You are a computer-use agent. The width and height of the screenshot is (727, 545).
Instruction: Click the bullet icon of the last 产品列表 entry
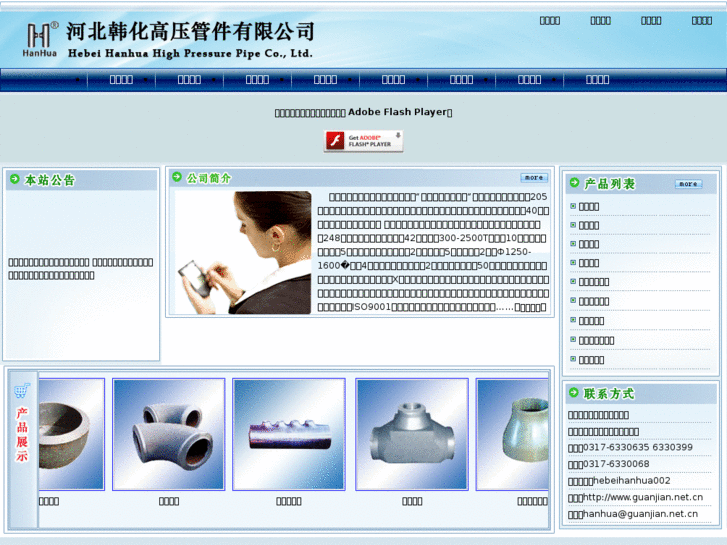[x=573, y=359]
